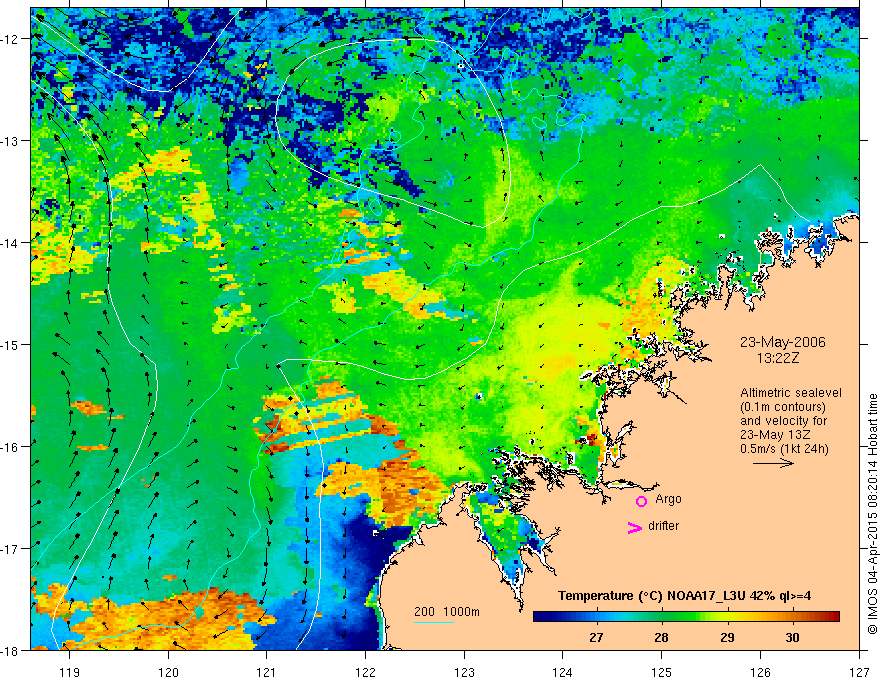Click the color bar value 28
The image size is (880, 680).
pos(662,637)
